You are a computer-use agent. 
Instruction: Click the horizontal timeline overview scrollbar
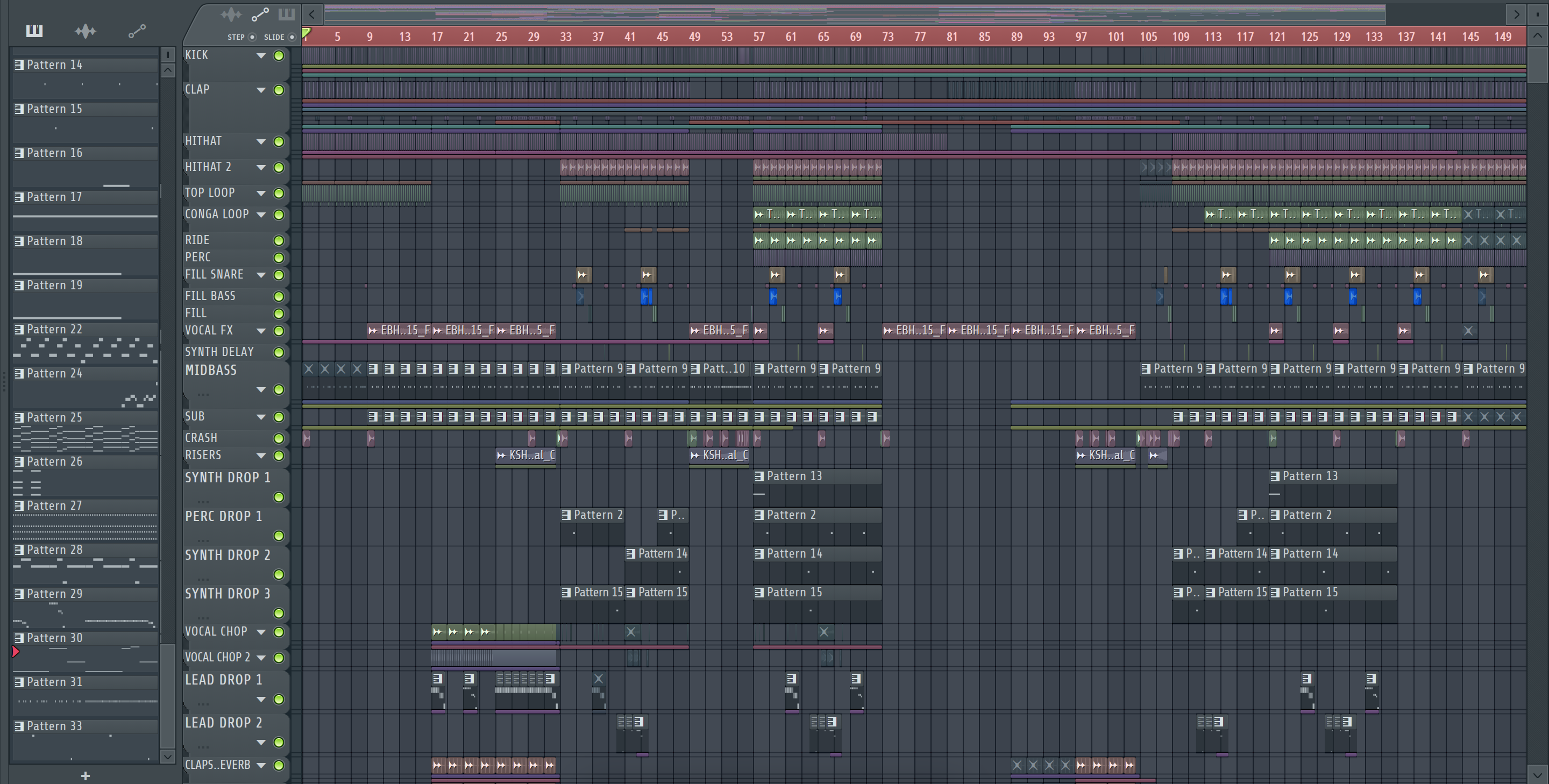855,14
